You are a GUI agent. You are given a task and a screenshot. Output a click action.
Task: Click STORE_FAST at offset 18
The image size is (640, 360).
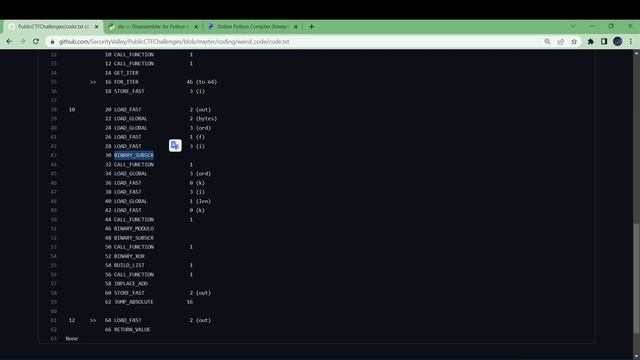click(x=129, y=91)
